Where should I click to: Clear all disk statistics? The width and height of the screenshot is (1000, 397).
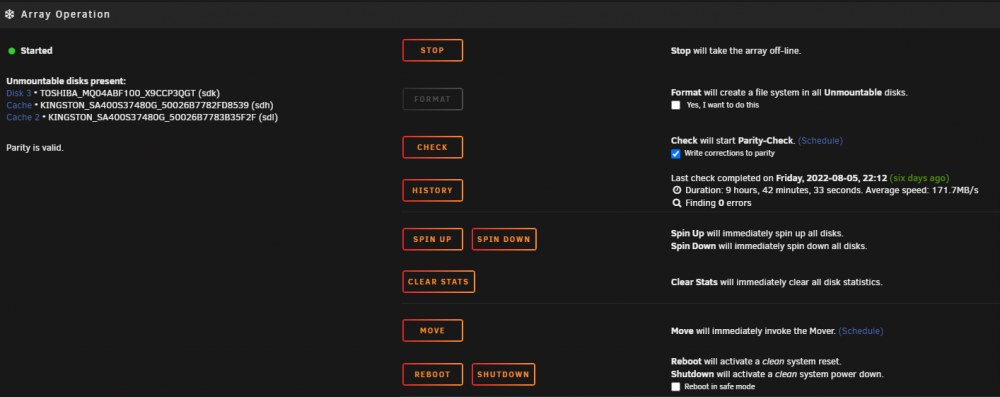click(438, 281)
